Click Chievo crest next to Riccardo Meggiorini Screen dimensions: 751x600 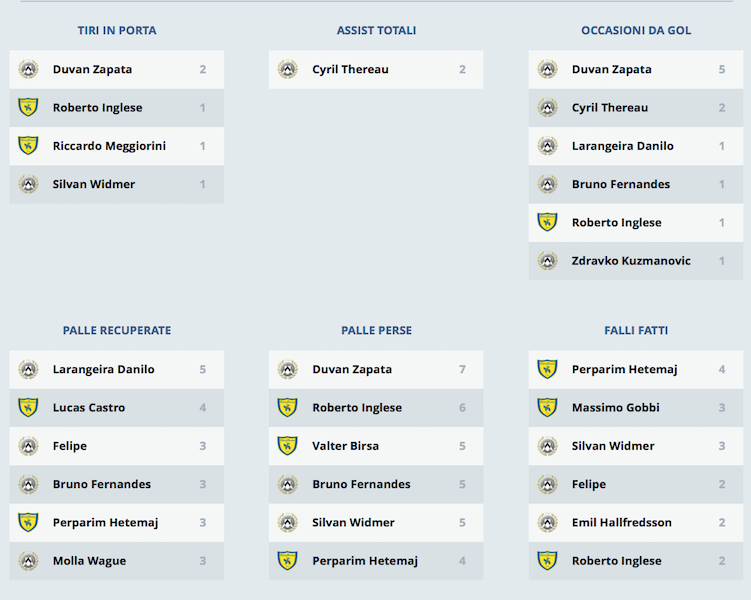pos(28,146)
